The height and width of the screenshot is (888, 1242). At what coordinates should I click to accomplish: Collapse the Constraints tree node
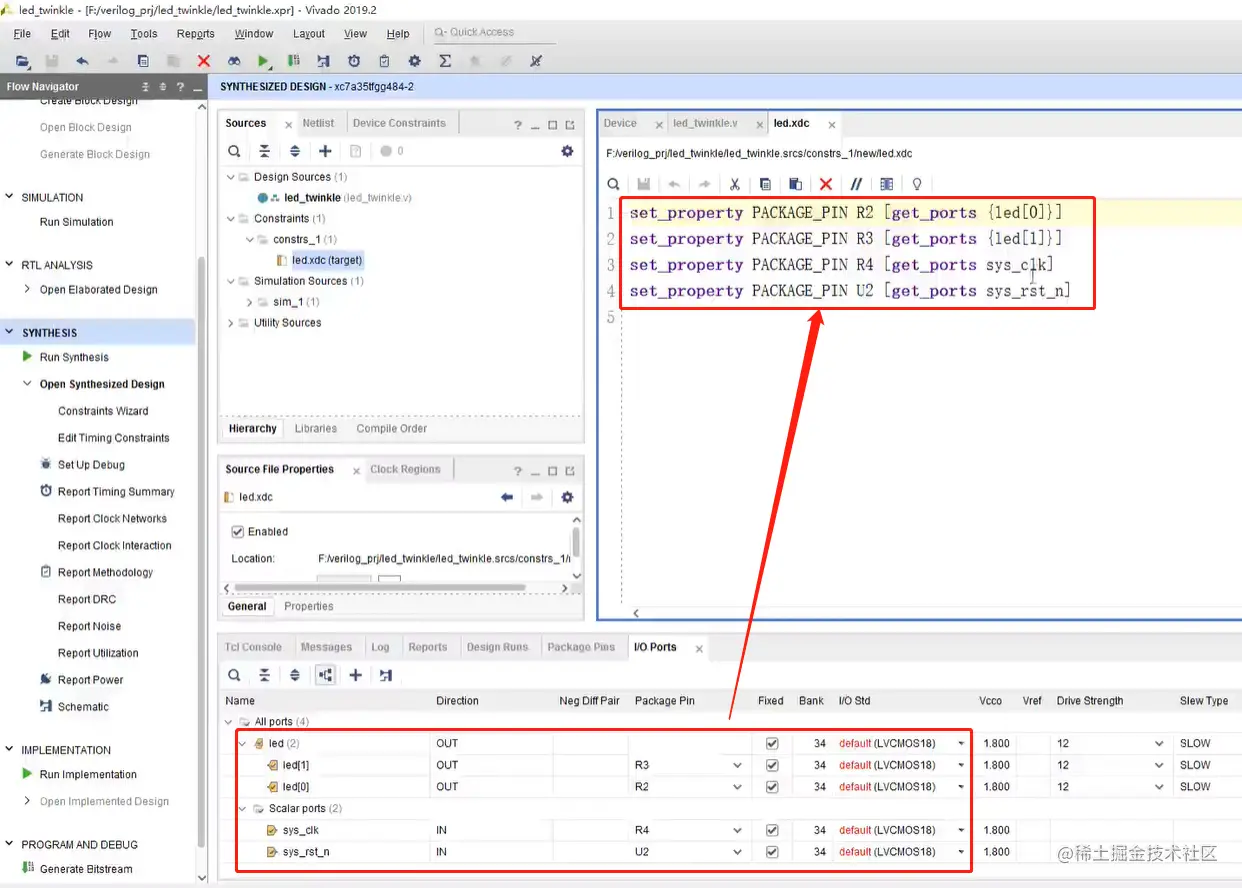click(231, 218)
